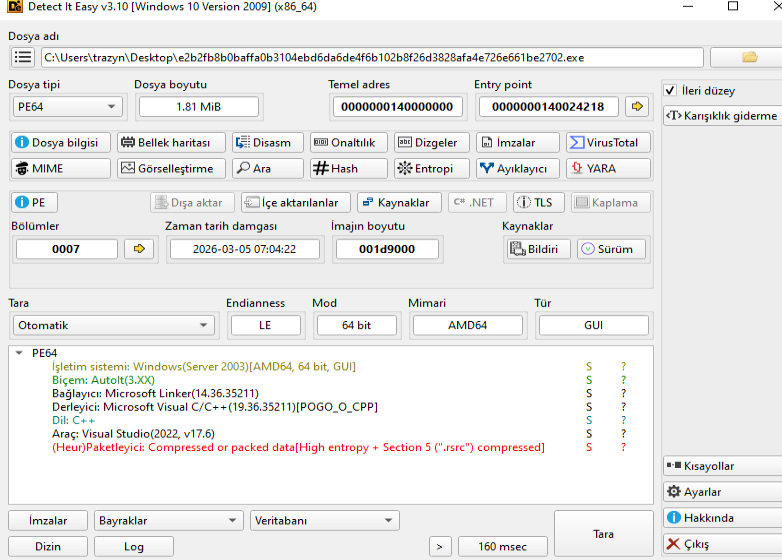Screen dimensions: 782x560
Task: Click the Dosya adı file path field
Action: tap(370, 57)
